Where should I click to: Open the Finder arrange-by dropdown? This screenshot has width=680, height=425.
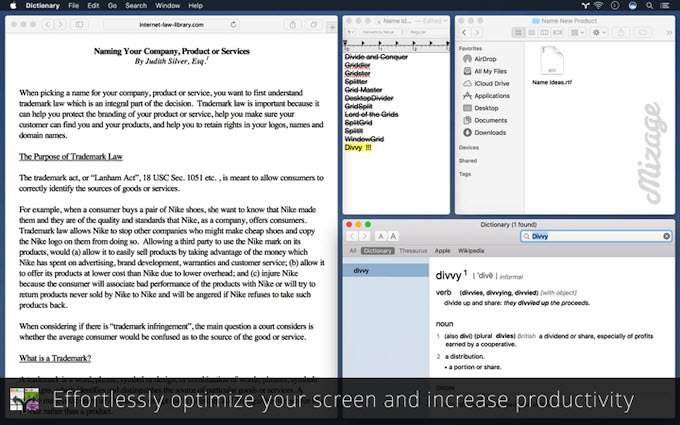pos(577,33)
